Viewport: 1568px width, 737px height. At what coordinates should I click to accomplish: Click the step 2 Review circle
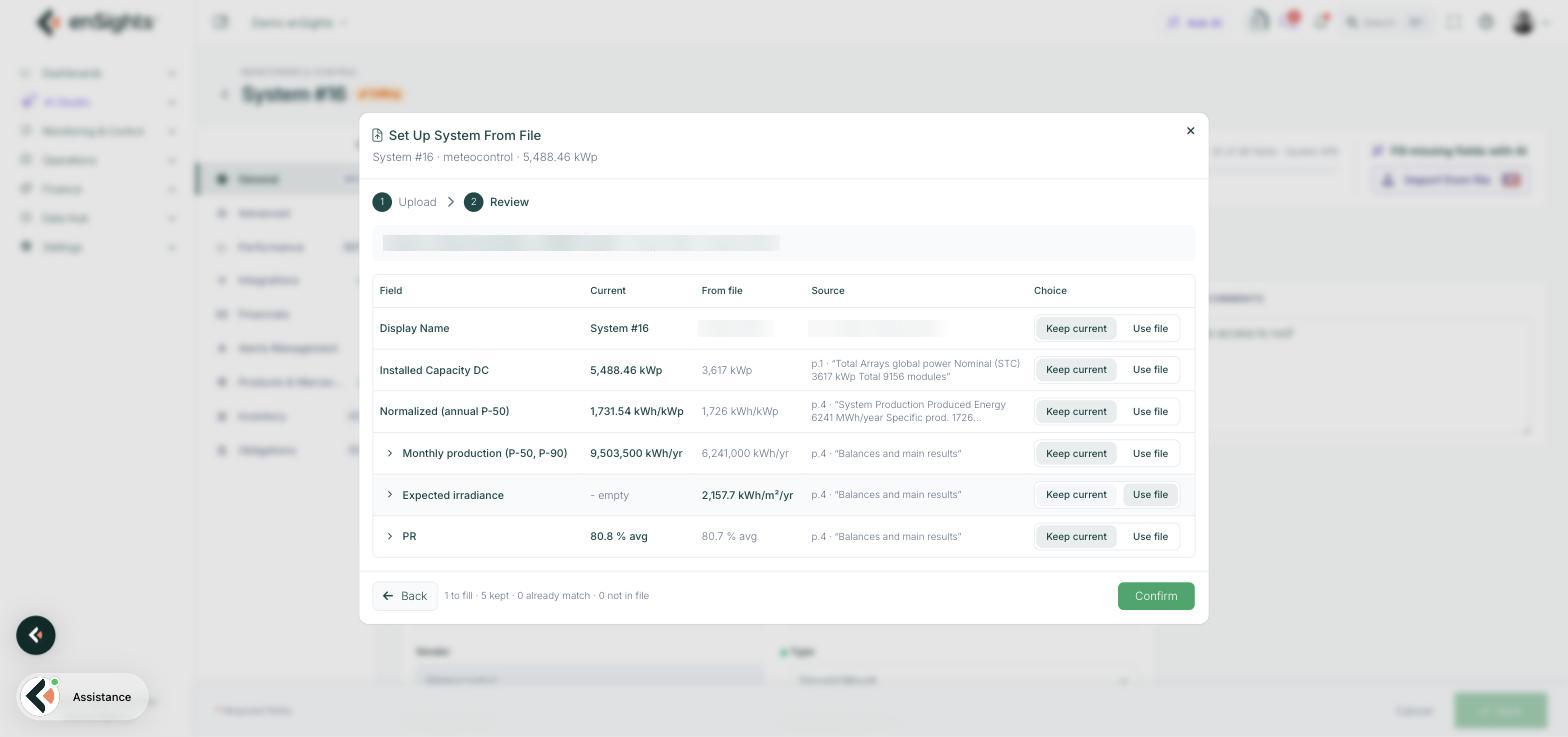click(474, 202)
